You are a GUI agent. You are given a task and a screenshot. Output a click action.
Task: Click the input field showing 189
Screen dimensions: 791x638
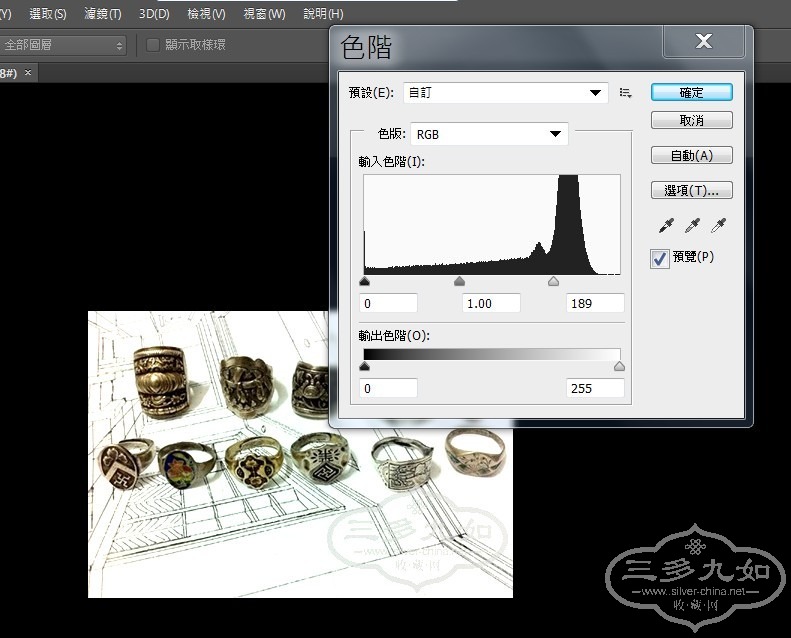tap(595, 304)
